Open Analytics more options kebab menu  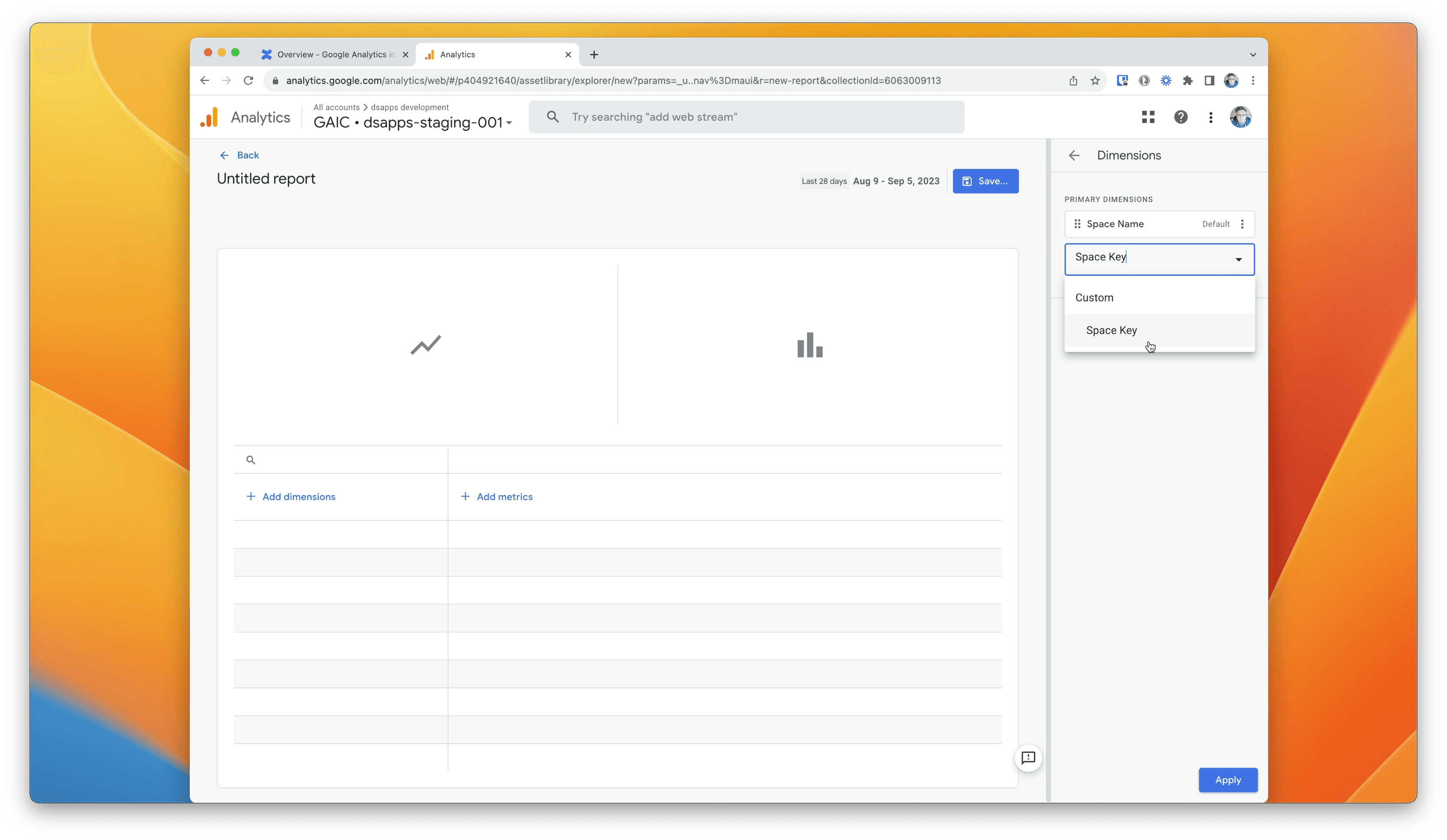[x=1210, y=117]
